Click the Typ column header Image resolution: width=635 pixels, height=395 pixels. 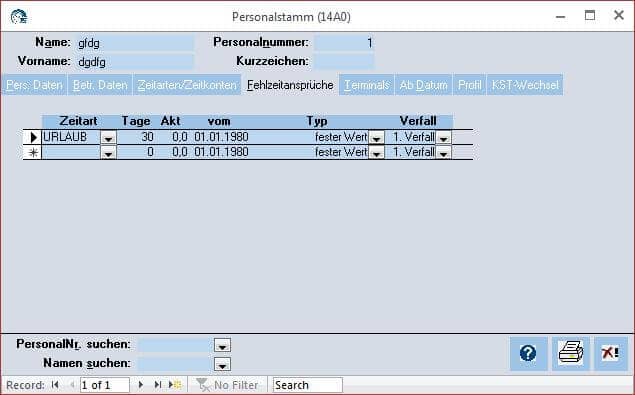pyautogui.click(x=317, y=121)
